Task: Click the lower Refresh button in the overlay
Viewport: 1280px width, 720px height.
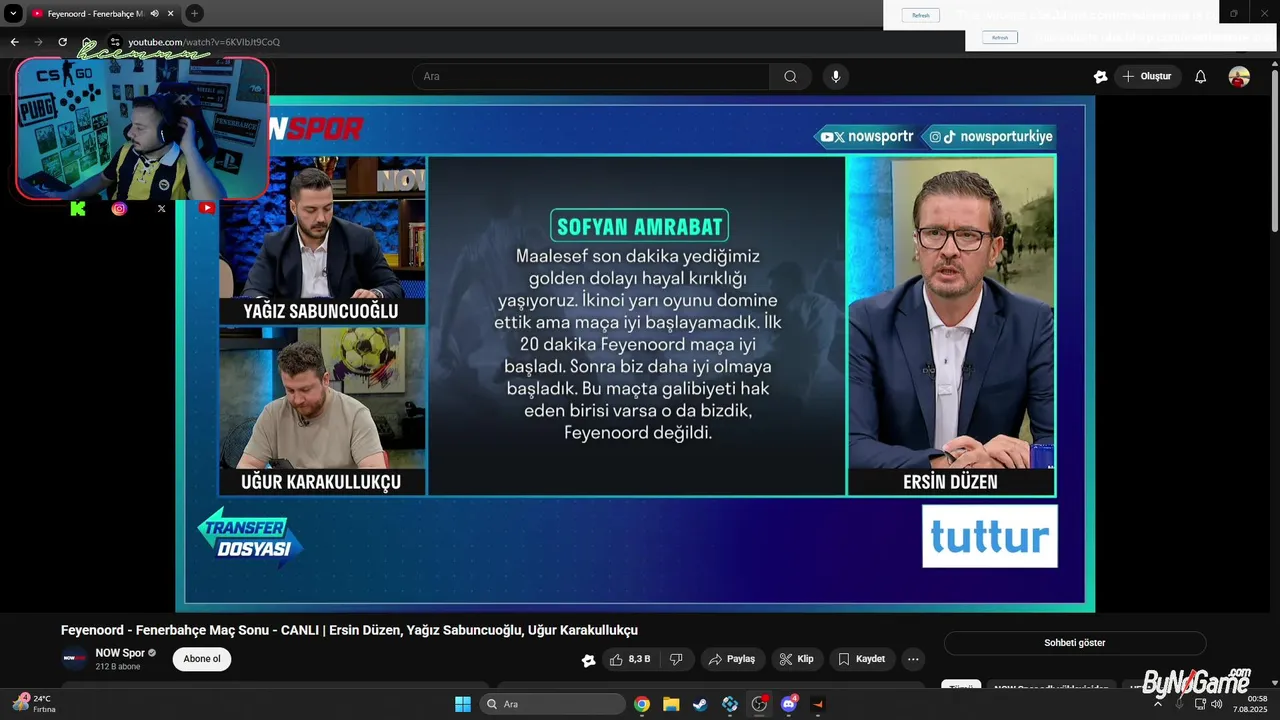Action: point(999,37)
